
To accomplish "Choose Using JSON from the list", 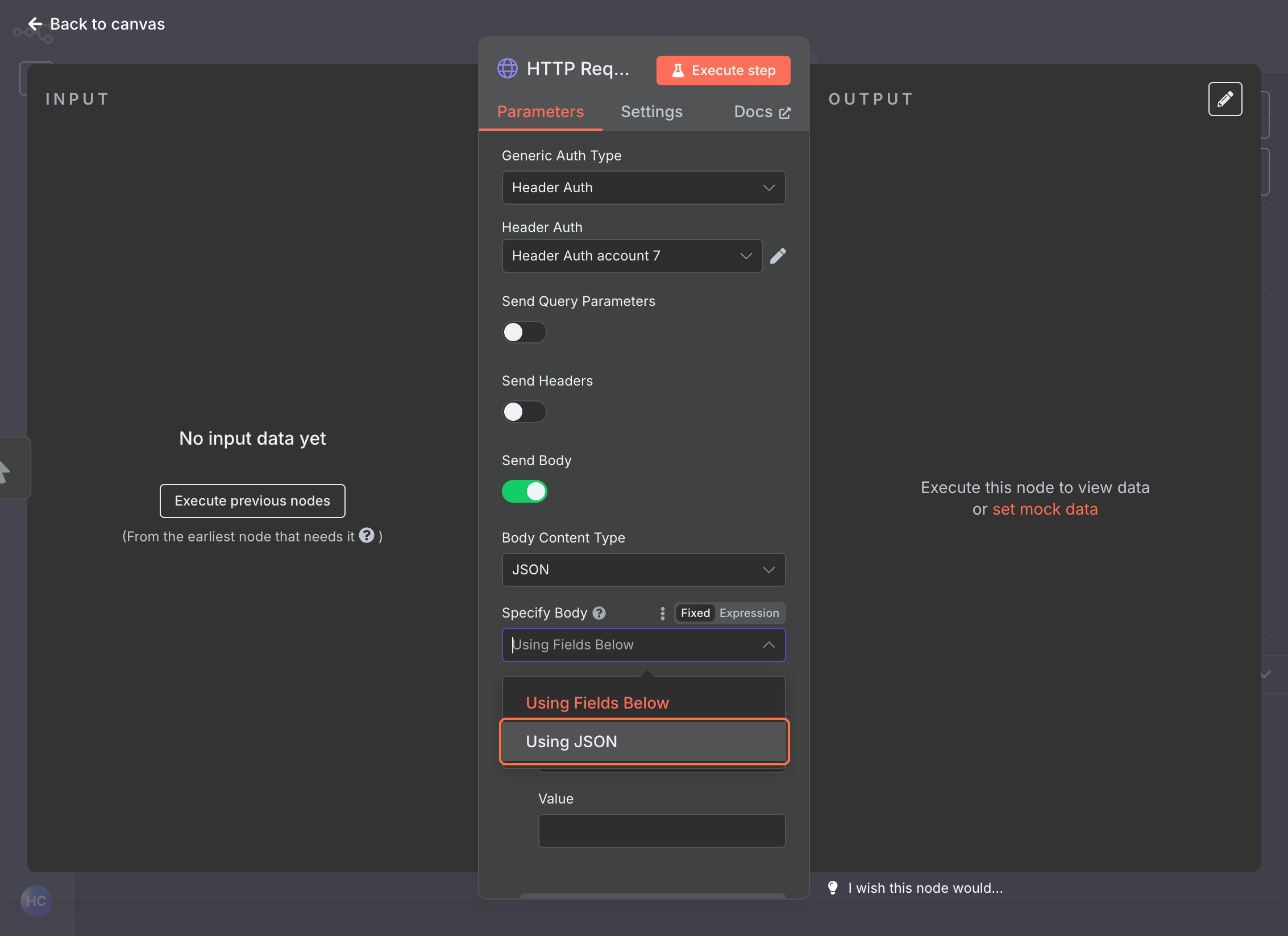I will pyautogui.click(x=643, y=742).
